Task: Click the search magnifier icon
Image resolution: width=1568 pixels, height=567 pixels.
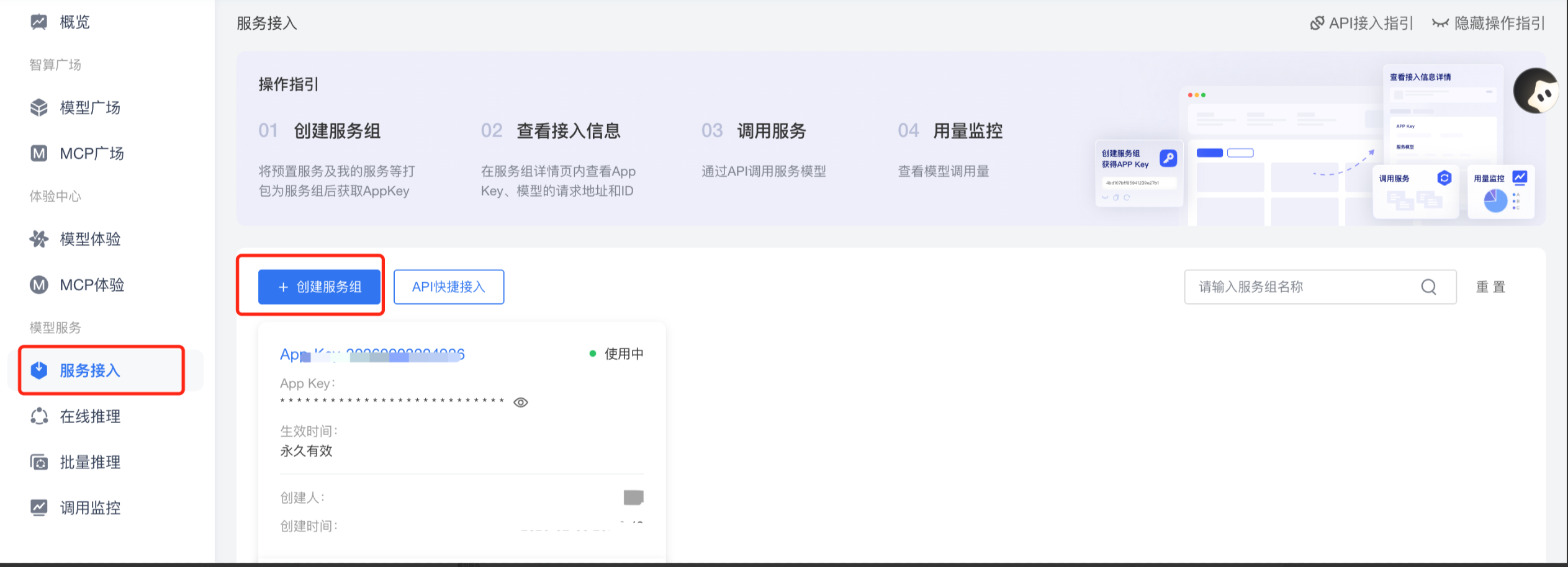Action: [1428, 287]
